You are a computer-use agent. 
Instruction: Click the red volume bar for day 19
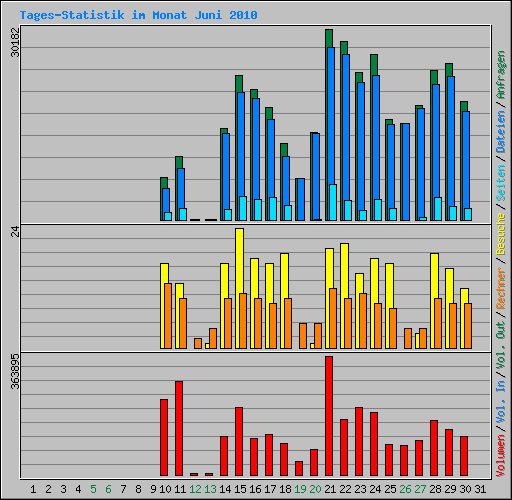299,468
